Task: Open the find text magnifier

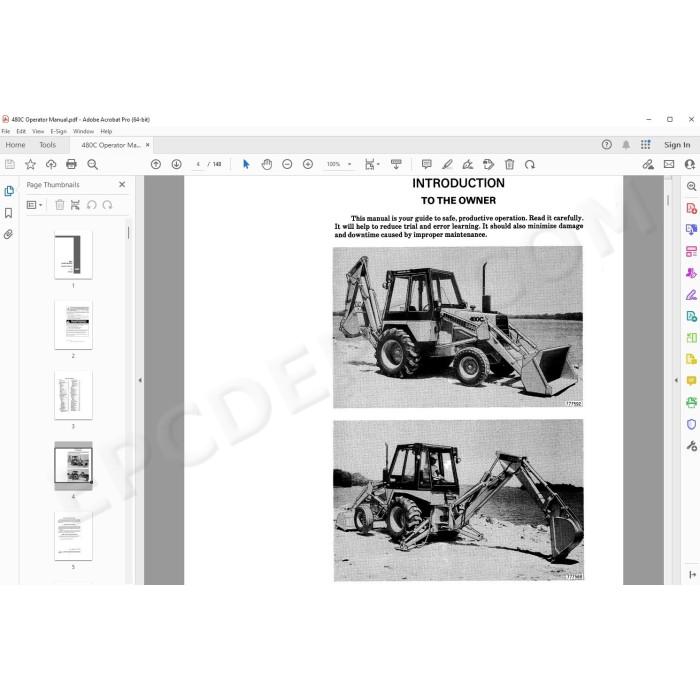Action: 92,164
